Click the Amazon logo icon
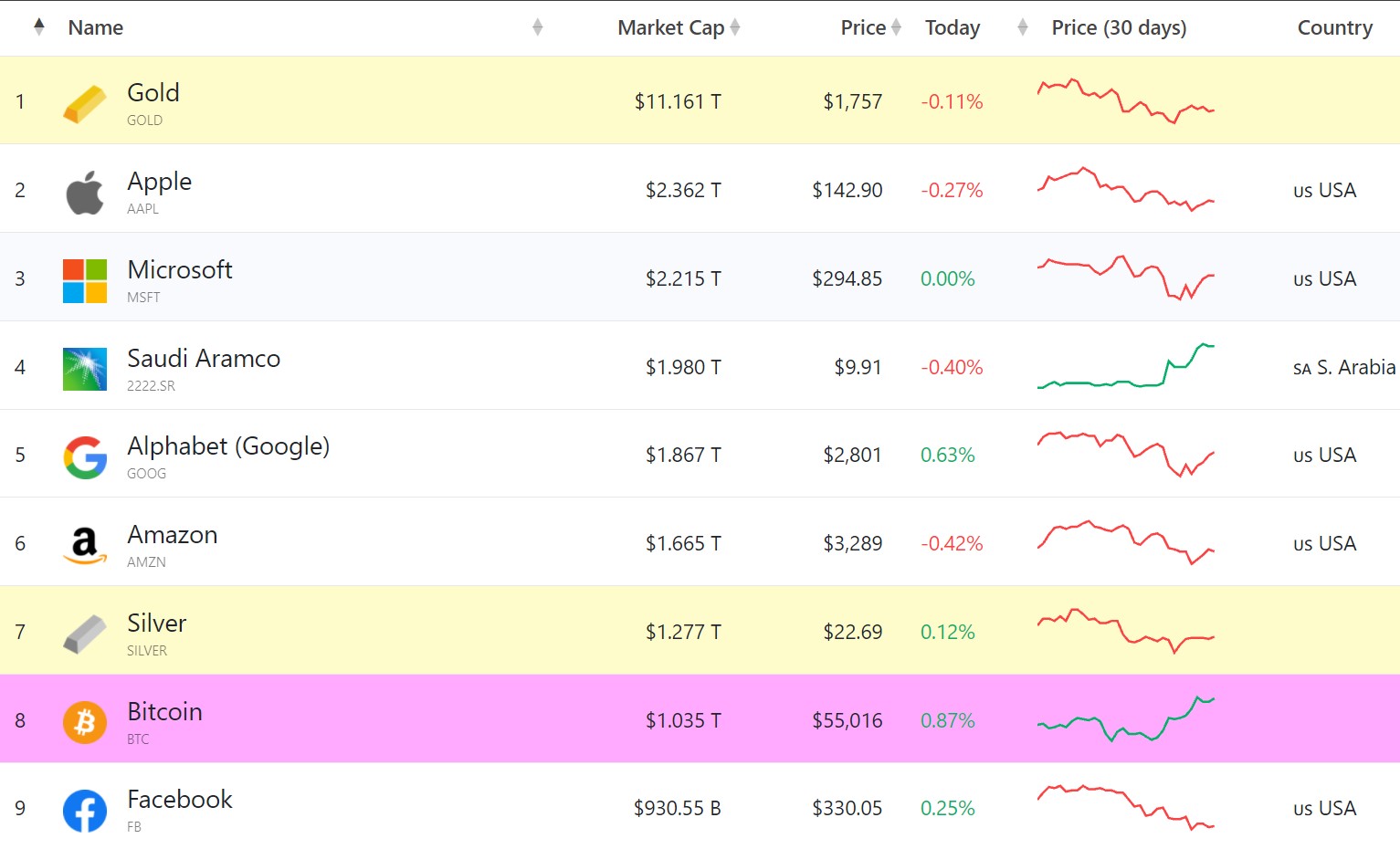1400x849 pixels. click(85, 545)
